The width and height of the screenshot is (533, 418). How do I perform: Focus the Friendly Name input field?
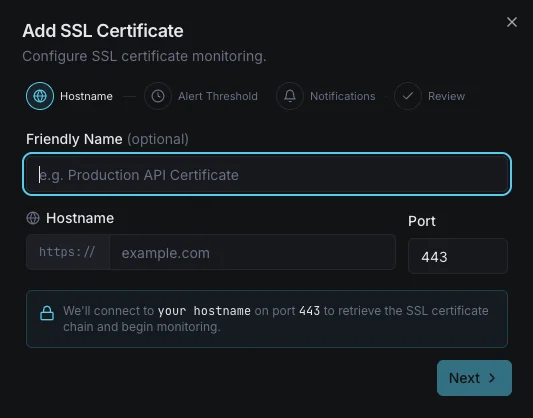point(267,174)
